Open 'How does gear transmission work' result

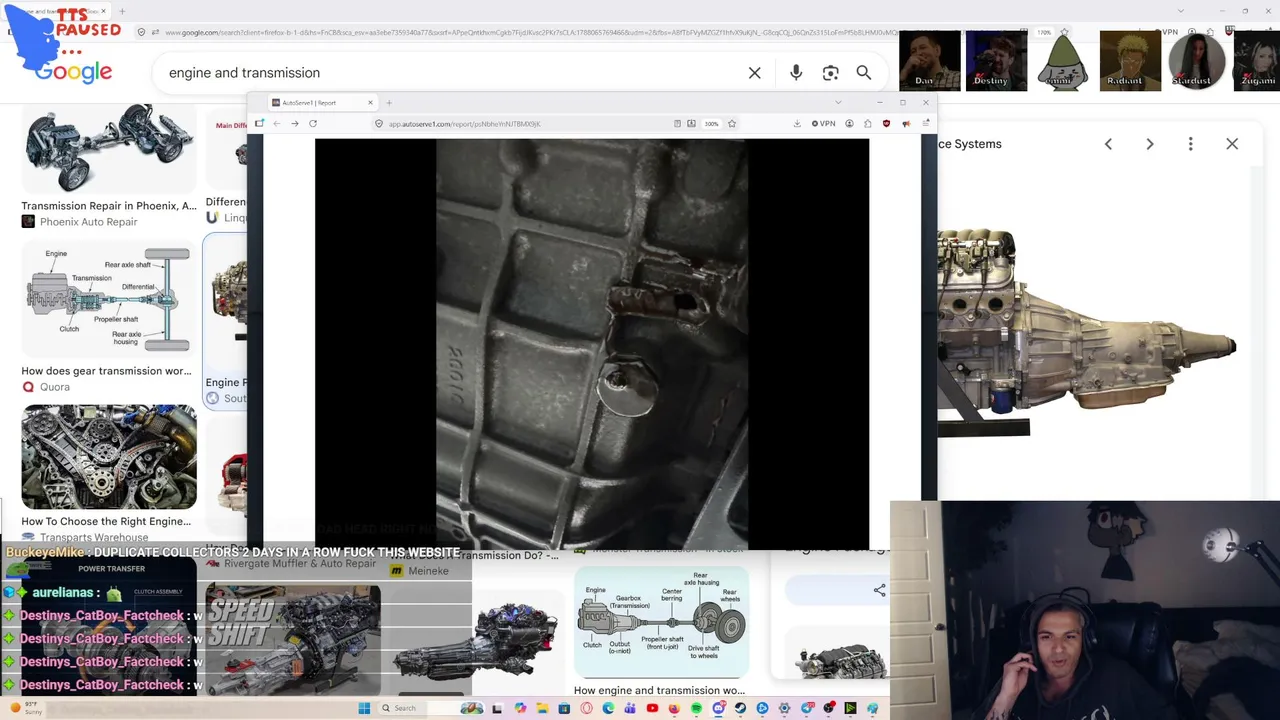[106, 371]
